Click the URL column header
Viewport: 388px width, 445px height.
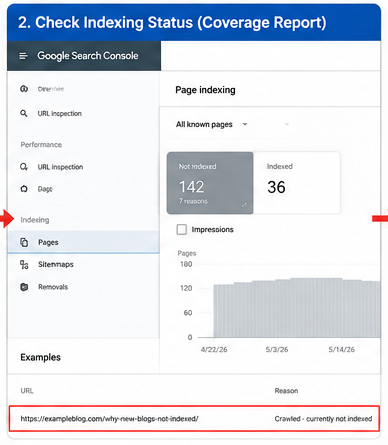27,391
